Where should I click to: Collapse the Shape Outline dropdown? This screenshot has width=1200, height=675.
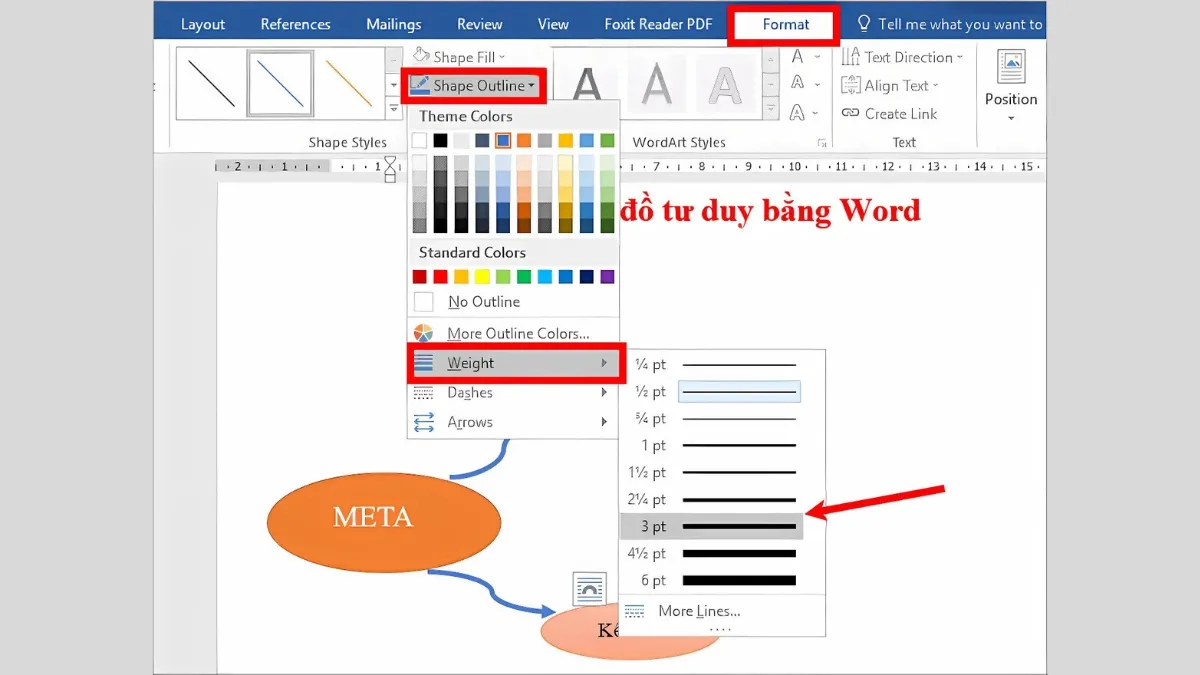coord(473,86)
